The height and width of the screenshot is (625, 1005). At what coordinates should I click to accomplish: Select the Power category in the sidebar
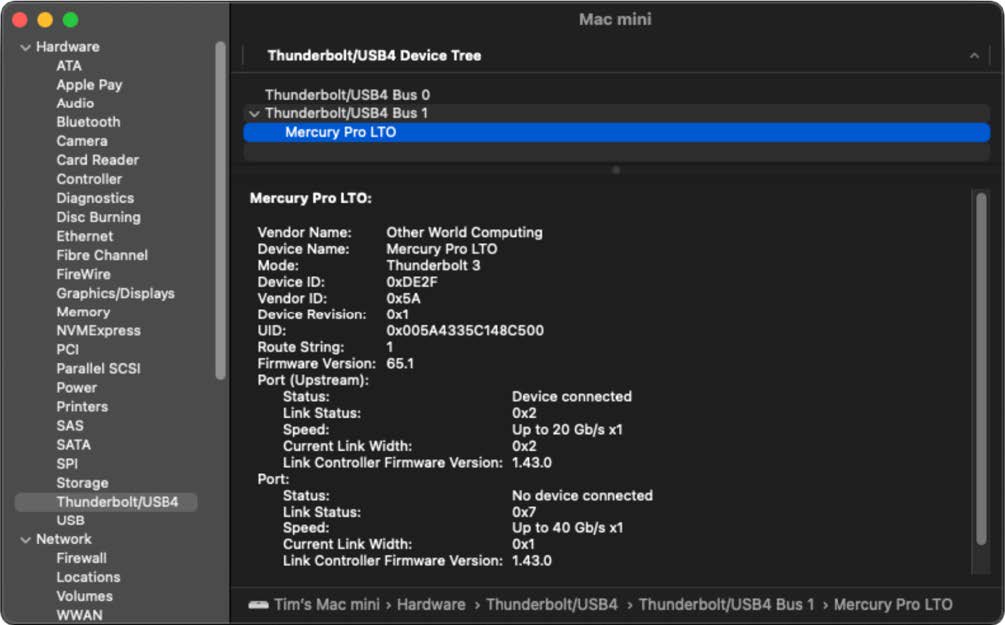pos(74,388)
